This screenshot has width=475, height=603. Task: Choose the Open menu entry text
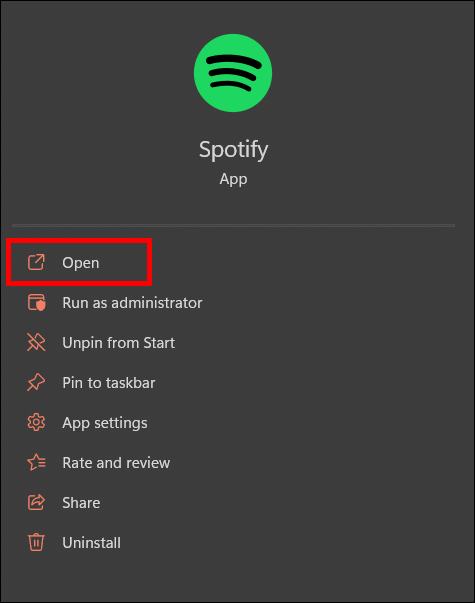(81, 263)
